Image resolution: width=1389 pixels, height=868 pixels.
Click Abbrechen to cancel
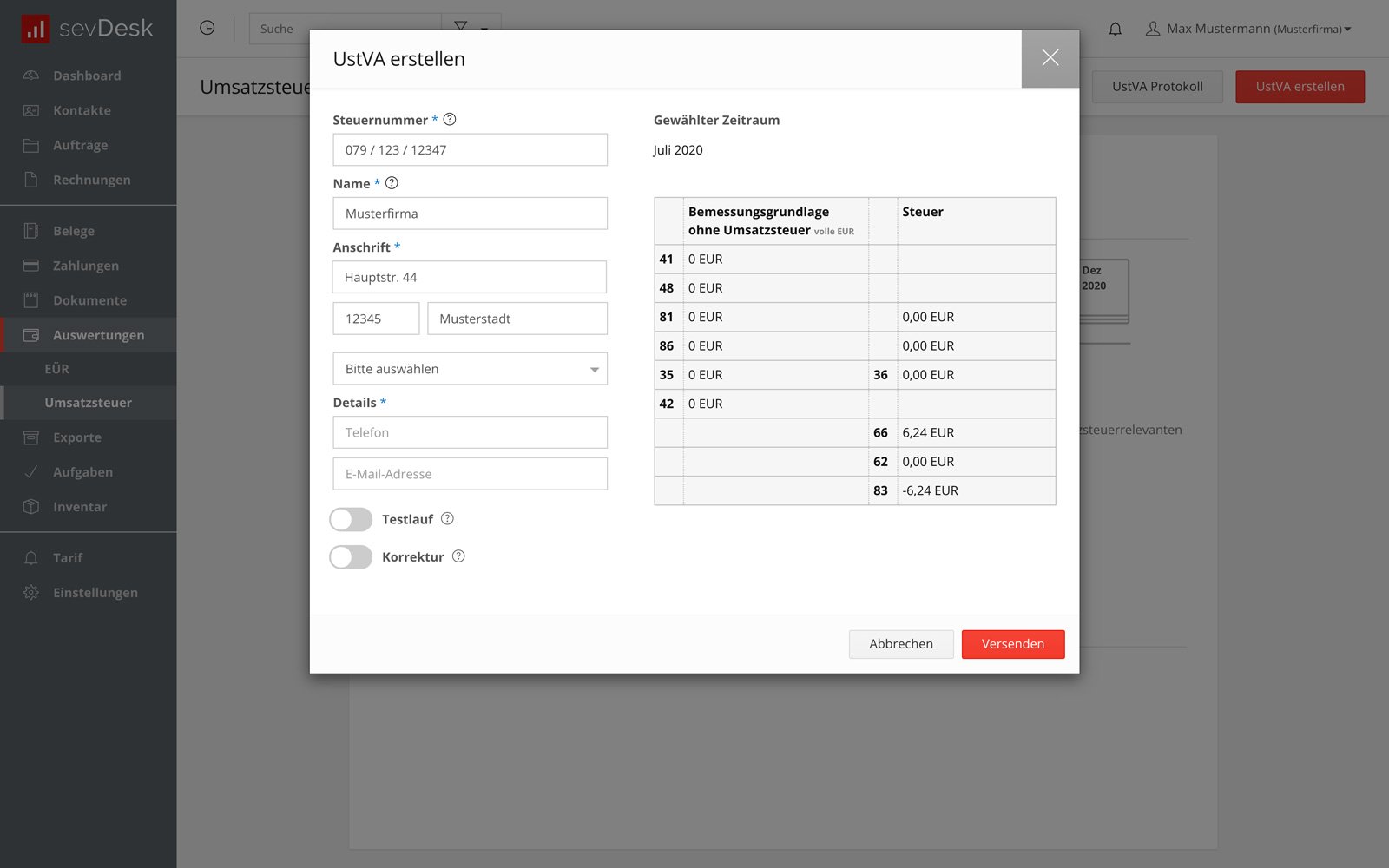point(901,644)
